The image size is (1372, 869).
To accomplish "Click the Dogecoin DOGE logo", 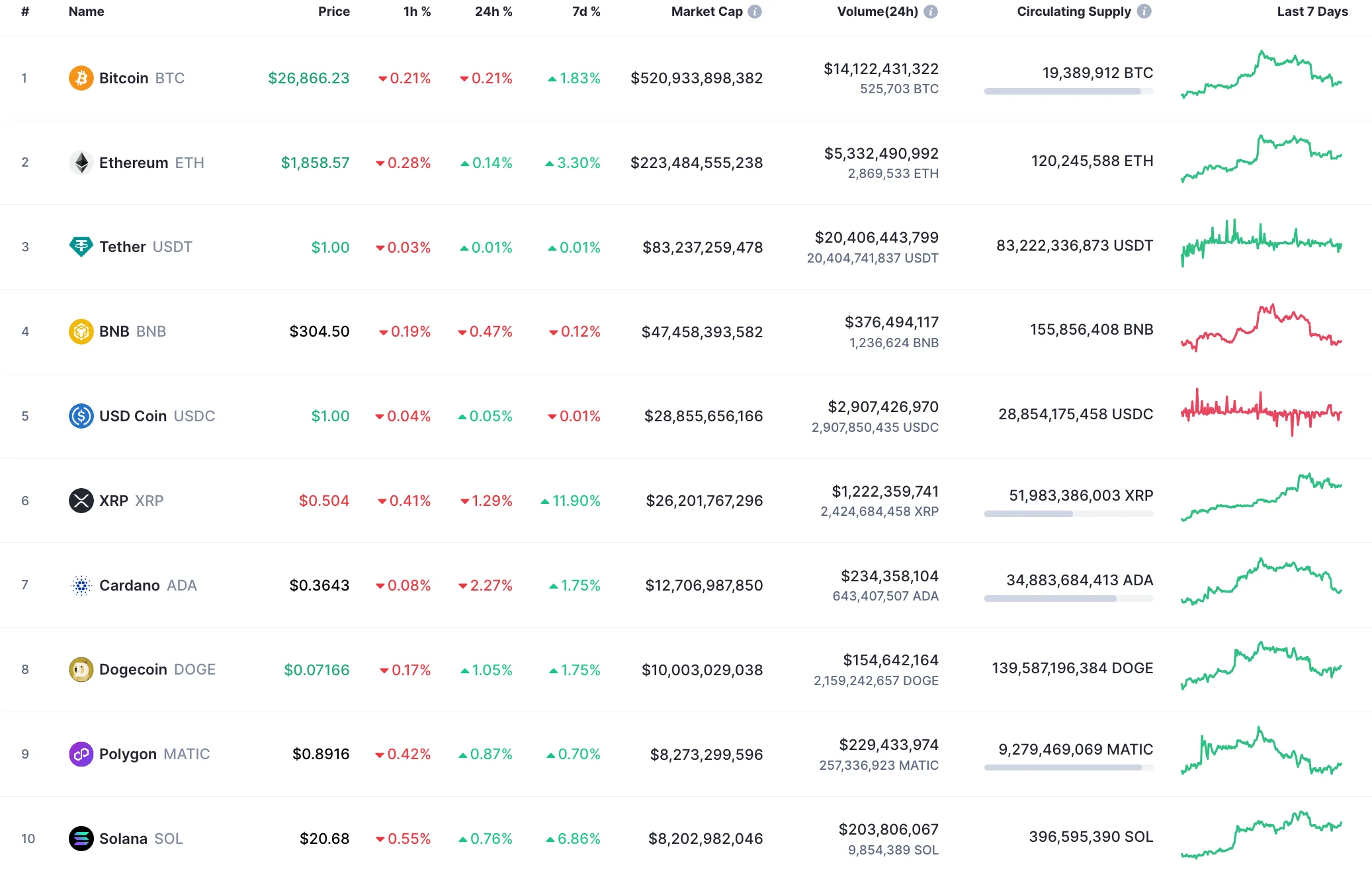I will [81, 669].
